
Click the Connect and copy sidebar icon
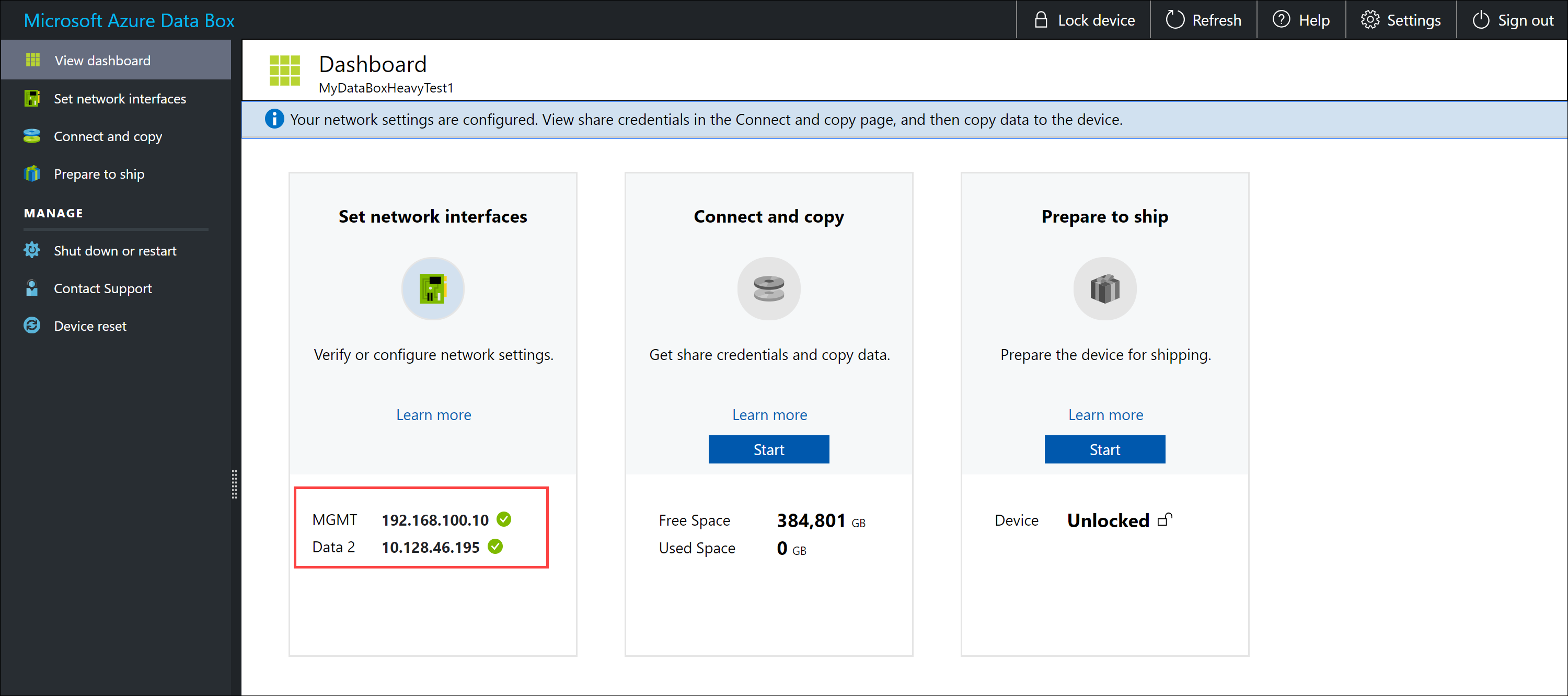(31, 136)
